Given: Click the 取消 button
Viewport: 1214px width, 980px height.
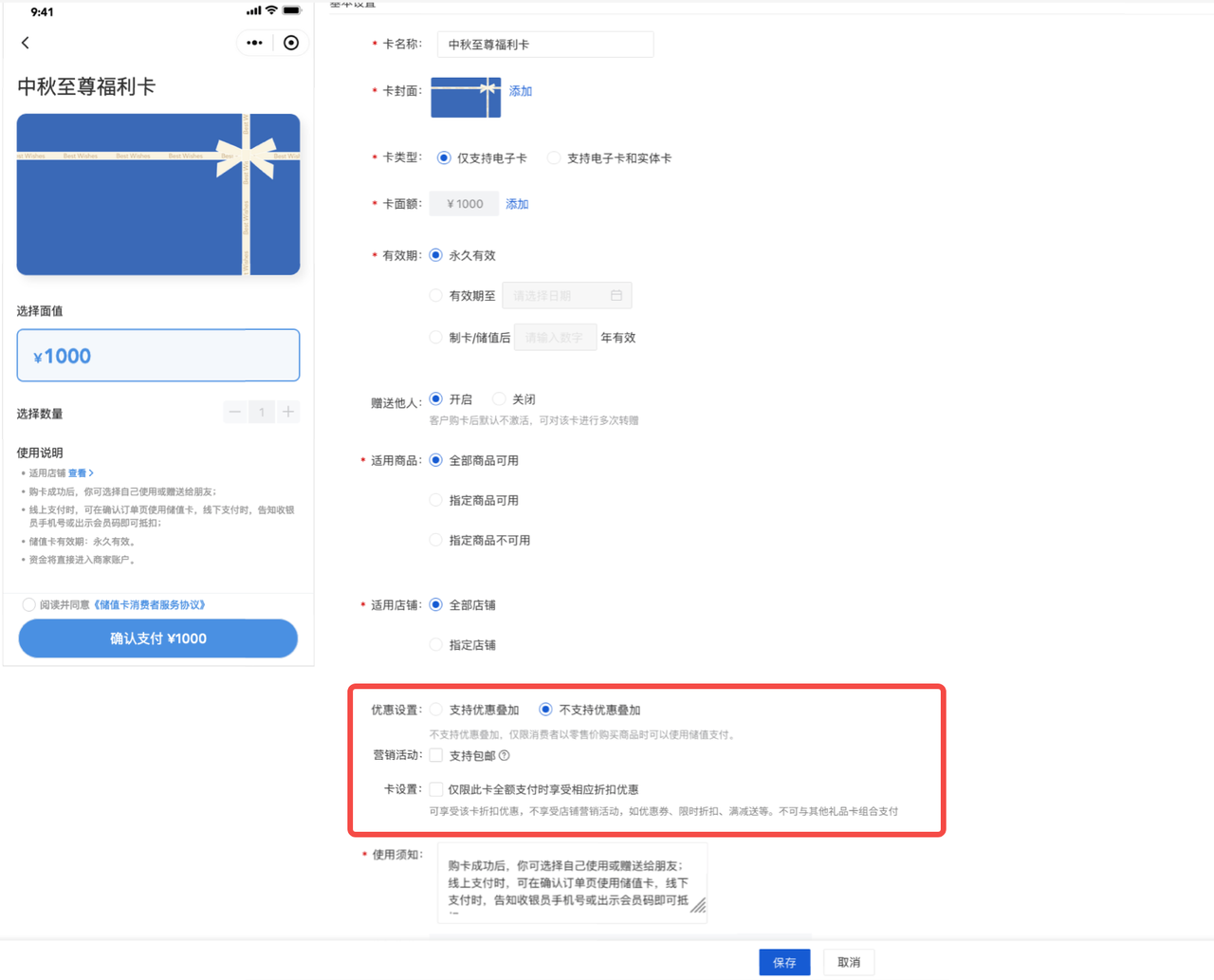Looking at the screenshot, I should 849,962.
